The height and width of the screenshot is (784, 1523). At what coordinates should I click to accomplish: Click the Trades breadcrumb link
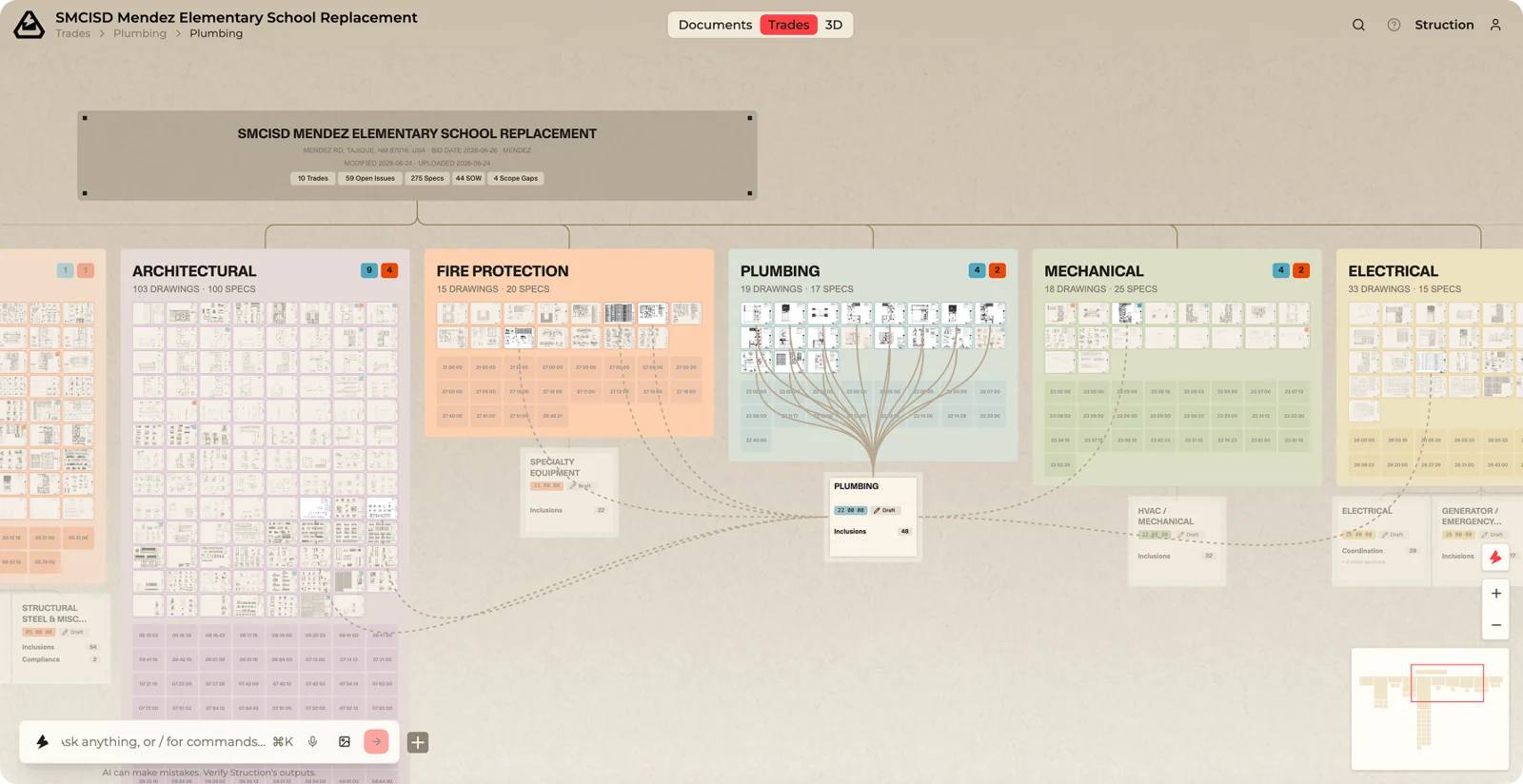72,33
